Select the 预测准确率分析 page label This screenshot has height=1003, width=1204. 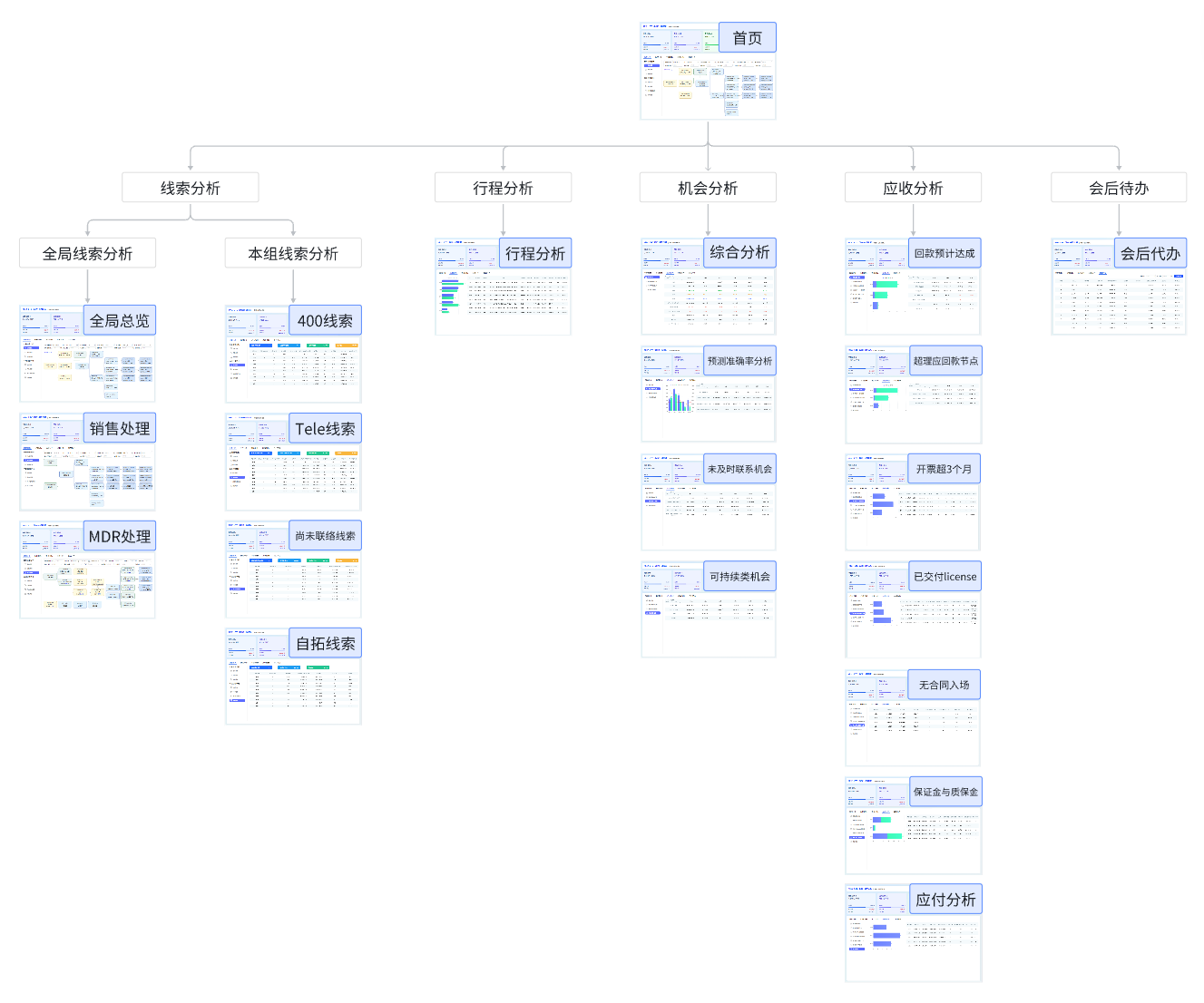739,361
